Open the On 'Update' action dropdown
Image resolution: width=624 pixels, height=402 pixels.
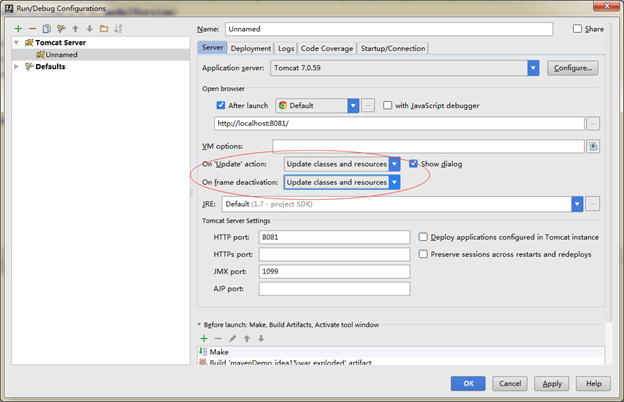point(395,163)
